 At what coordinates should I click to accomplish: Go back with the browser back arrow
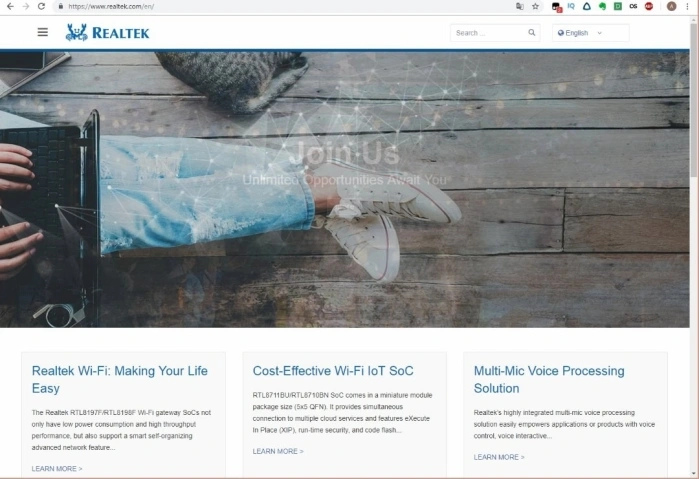coord(10,6)
